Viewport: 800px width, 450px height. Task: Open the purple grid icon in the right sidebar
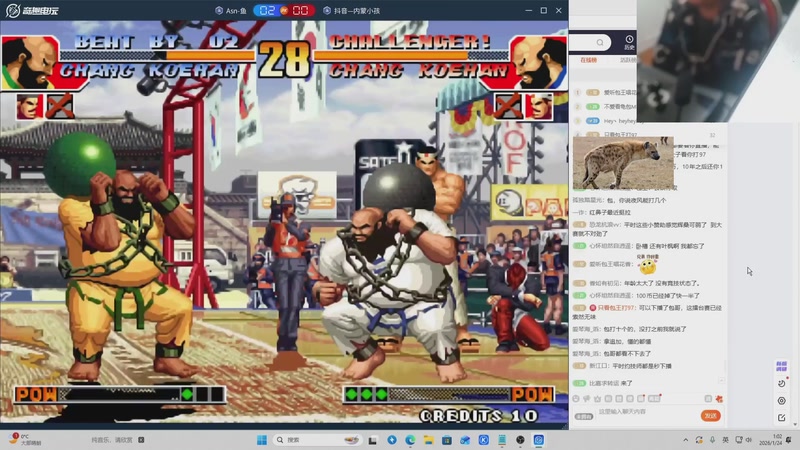tap(782, 366)
